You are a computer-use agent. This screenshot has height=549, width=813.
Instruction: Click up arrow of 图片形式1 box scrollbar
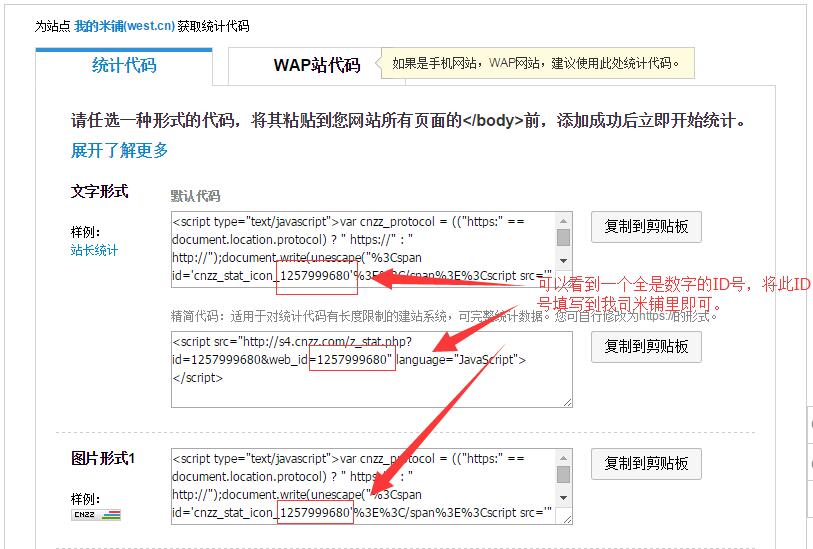pos(564,457)
